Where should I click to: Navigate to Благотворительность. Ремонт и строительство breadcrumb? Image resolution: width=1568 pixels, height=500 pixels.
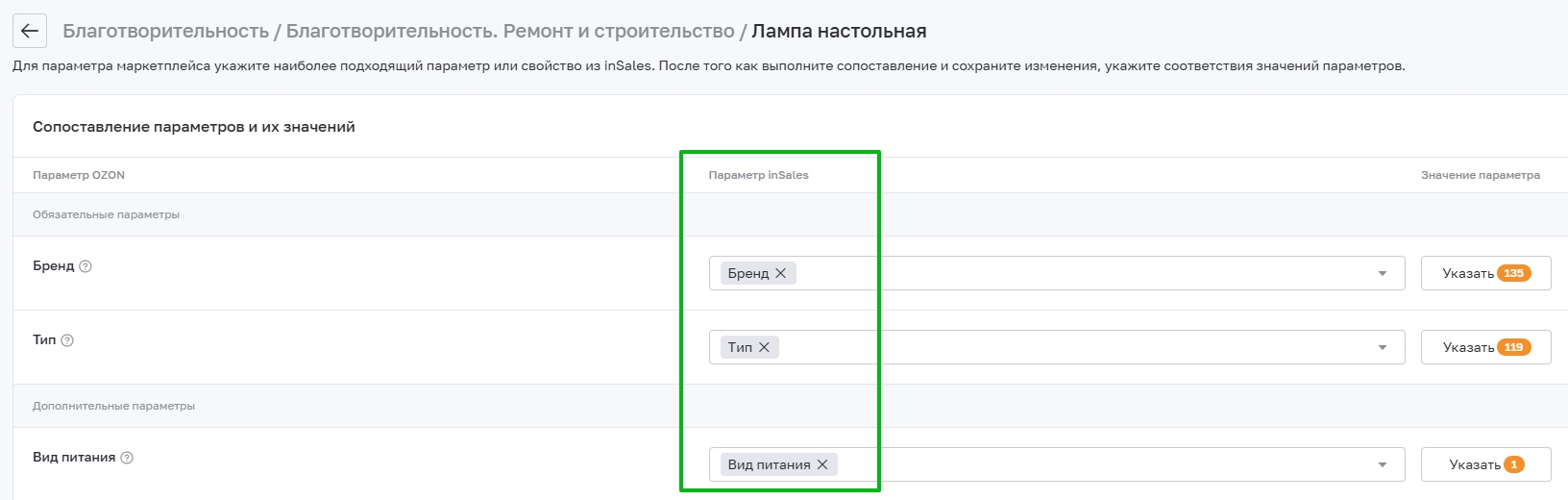(x=510, y=31)
